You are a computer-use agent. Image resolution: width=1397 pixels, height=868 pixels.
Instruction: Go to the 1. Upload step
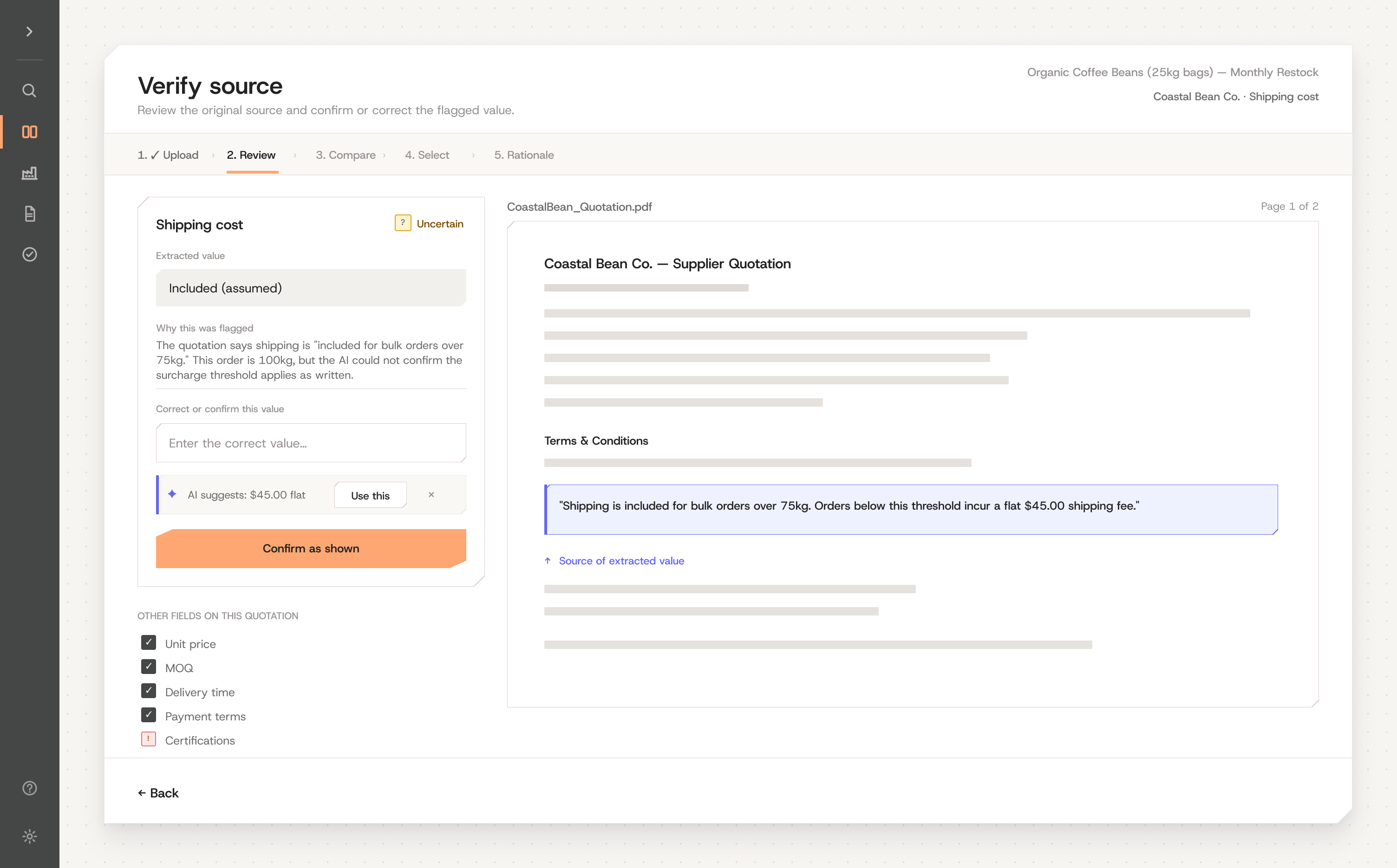[168, 155]
